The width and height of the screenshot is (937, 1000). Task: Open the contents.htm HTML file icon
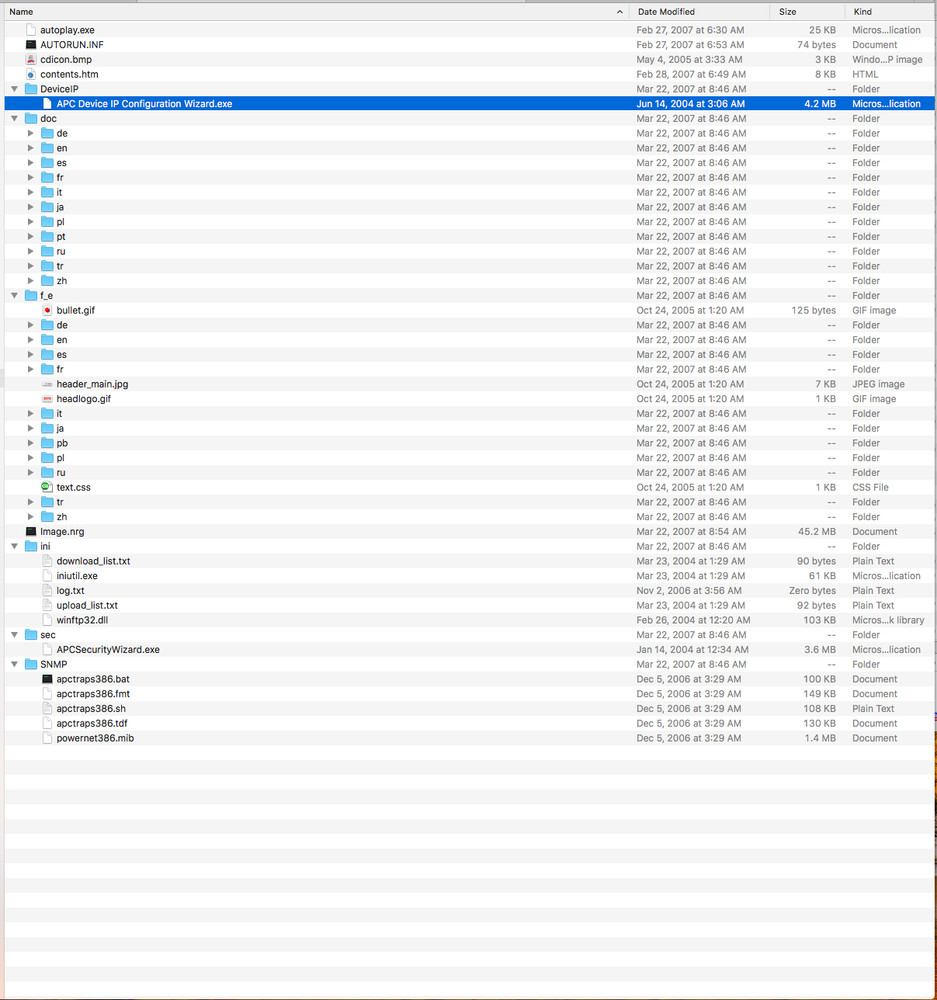(32, 74)
